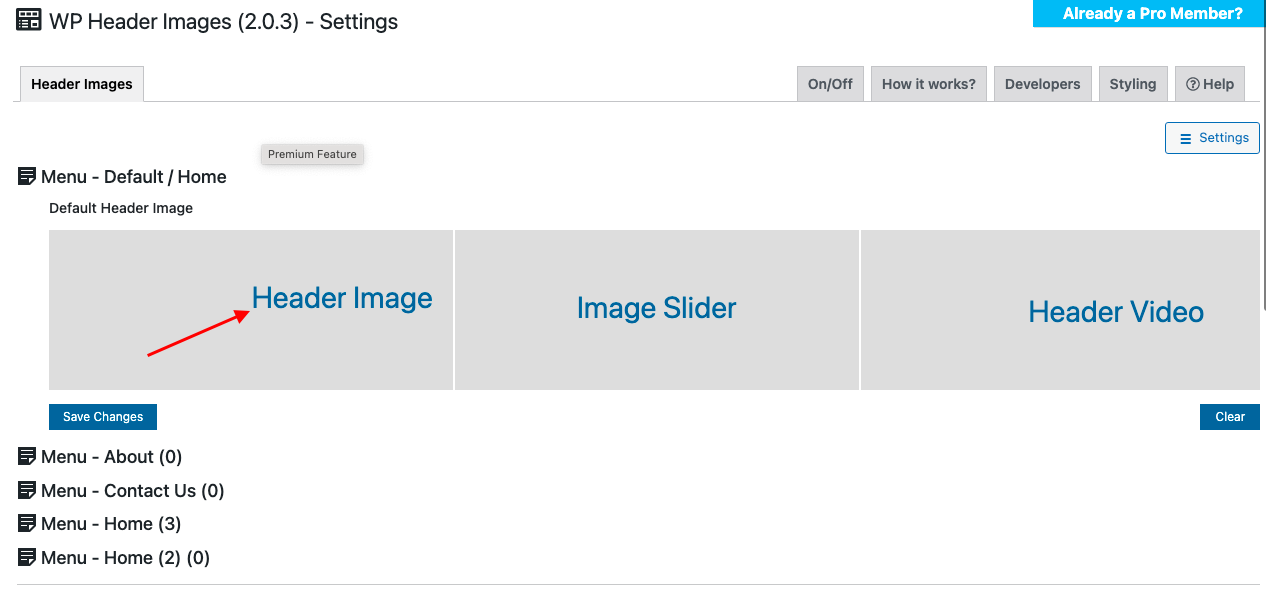Select the Header Image option
Viewport: 1266px width, 595px height.
coord(342,298)
